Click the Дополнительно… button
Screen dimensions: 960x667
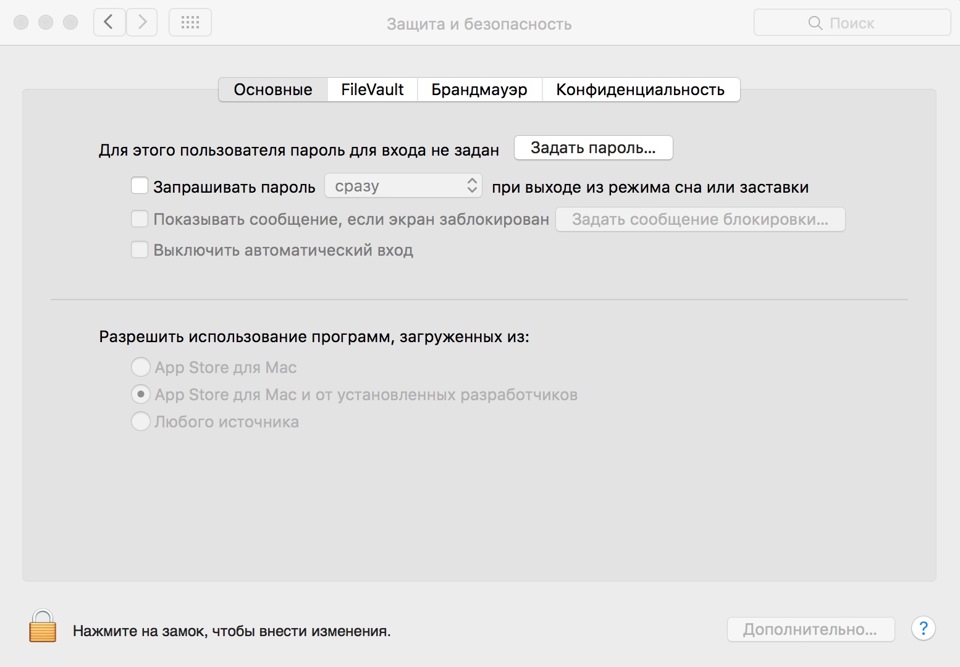811,629
